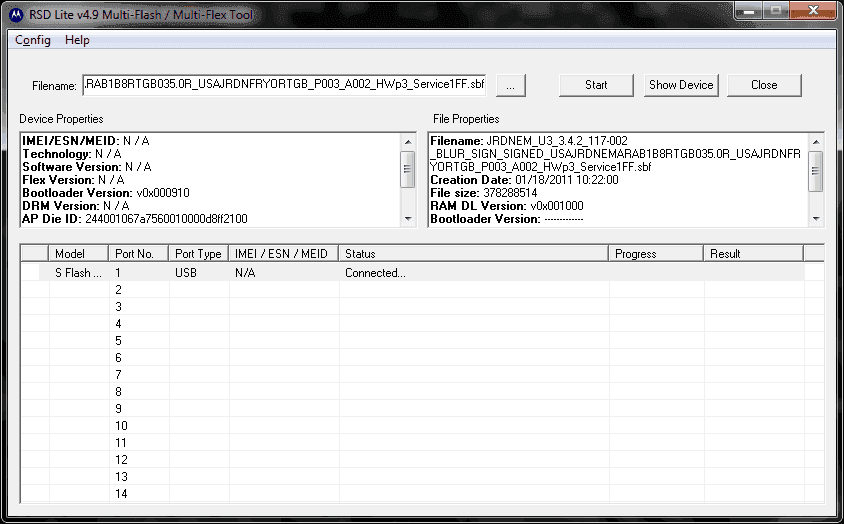Open file browser with the ... button
This screenshot has height=524, width=844.
pyautogui.click(x=510, y=86)
